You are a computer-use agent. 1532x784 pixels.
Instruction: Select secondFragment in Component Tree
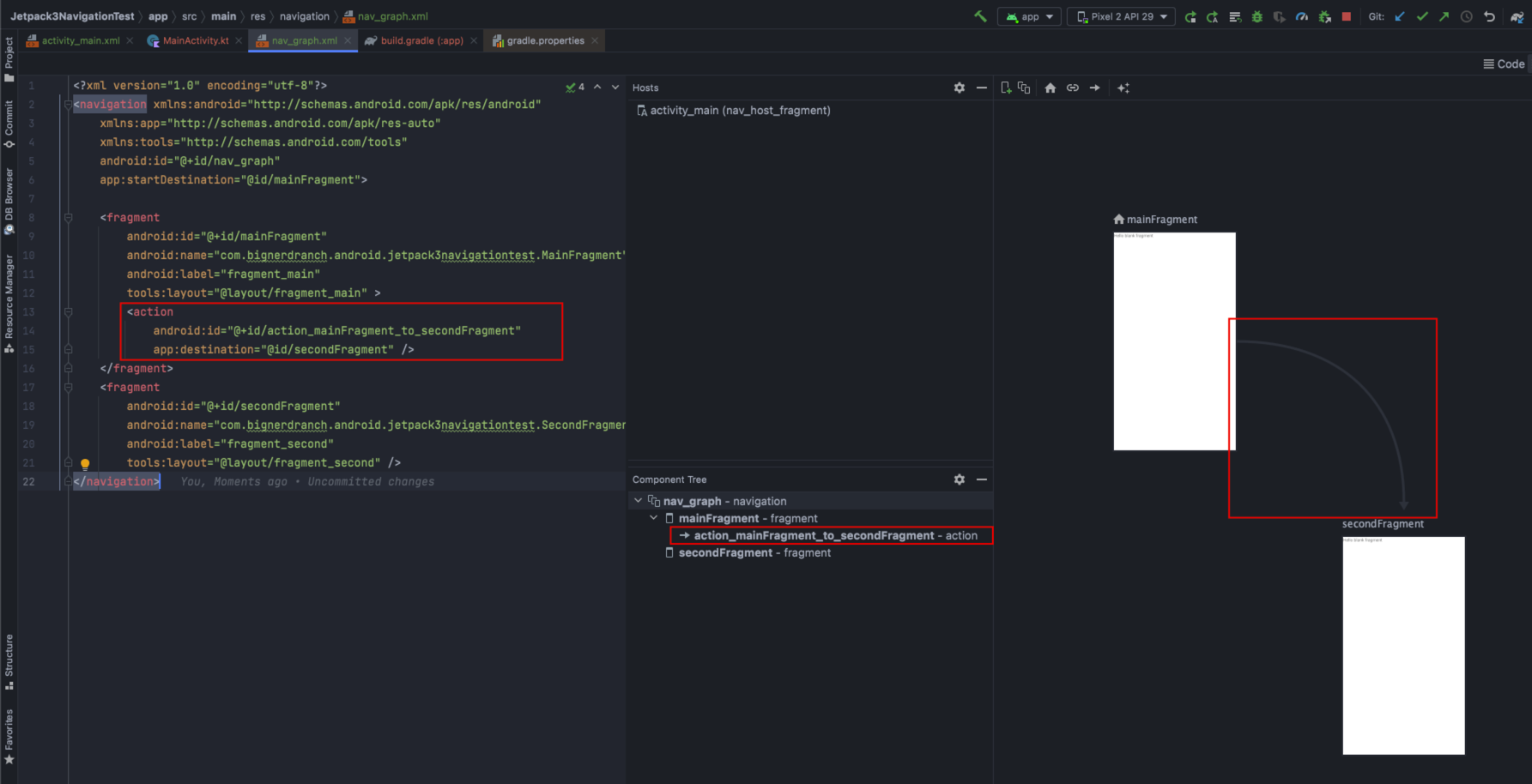pos(748,552)
